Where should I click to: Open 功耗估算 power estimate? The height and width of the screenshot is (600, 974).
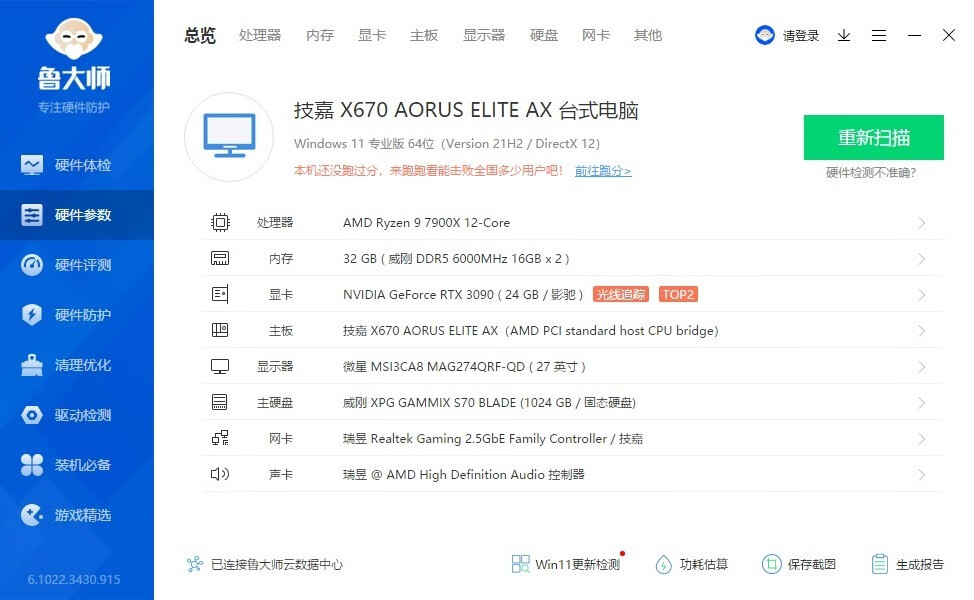coord(691,564)
